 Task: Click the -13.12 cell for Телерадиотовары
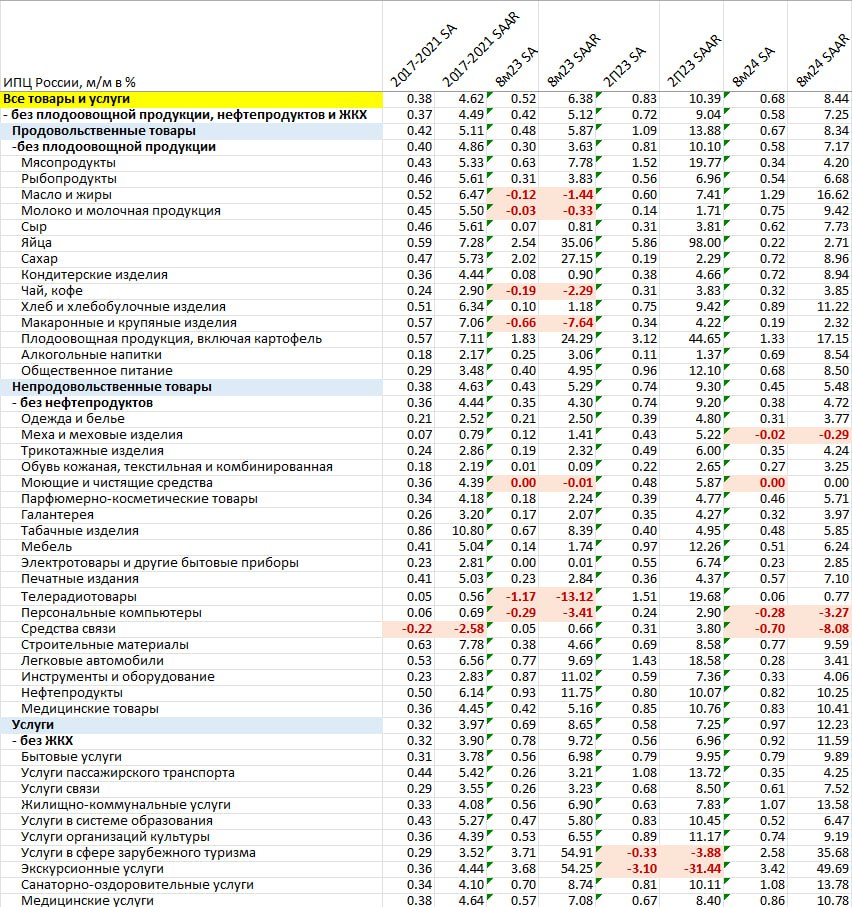click(x=580, y=596)
